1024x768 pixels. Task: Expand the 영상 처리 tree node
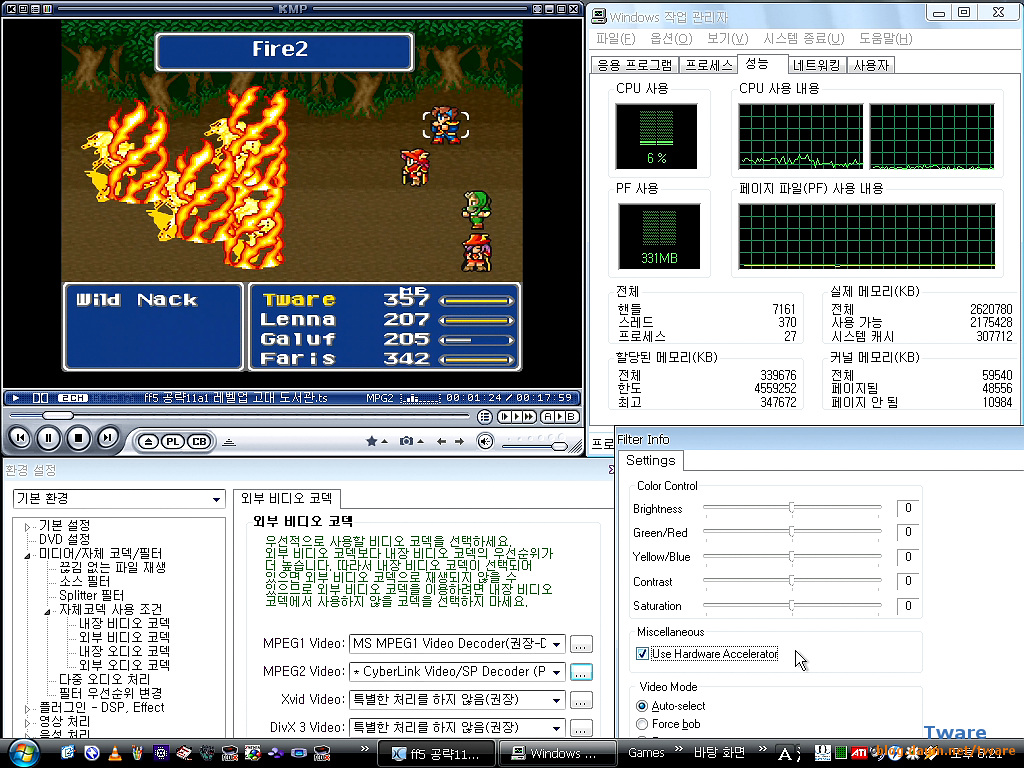coord(28,722)
